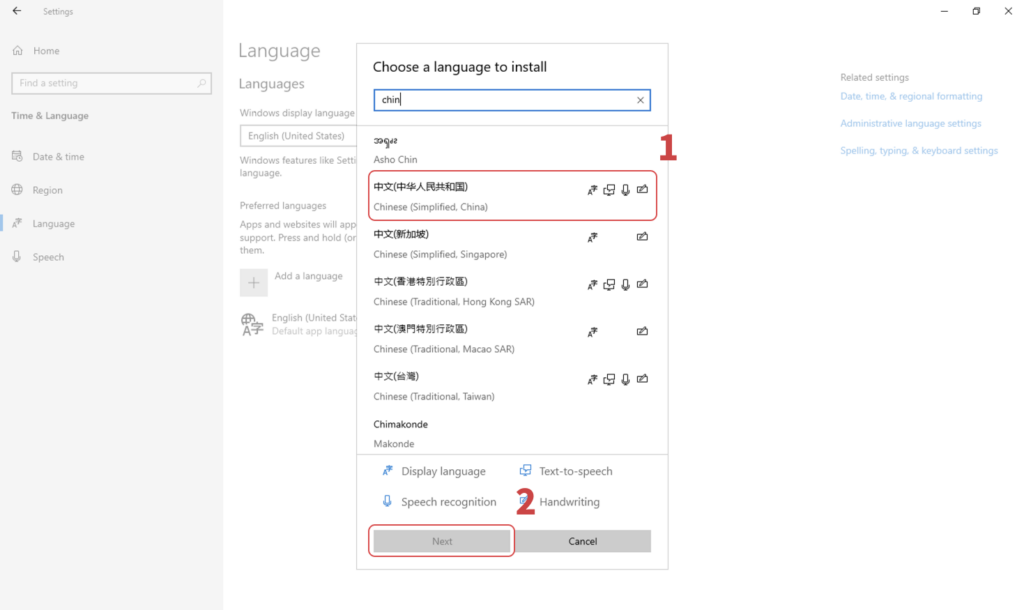Choose Chinese (Simplified, China)
The height and width of the screenshot is (610, 1024).
coord(512,197)
